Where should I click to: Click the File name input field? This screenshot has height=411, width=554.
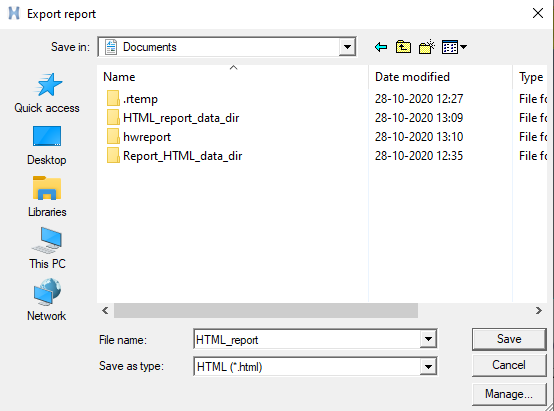click(307, 339)
